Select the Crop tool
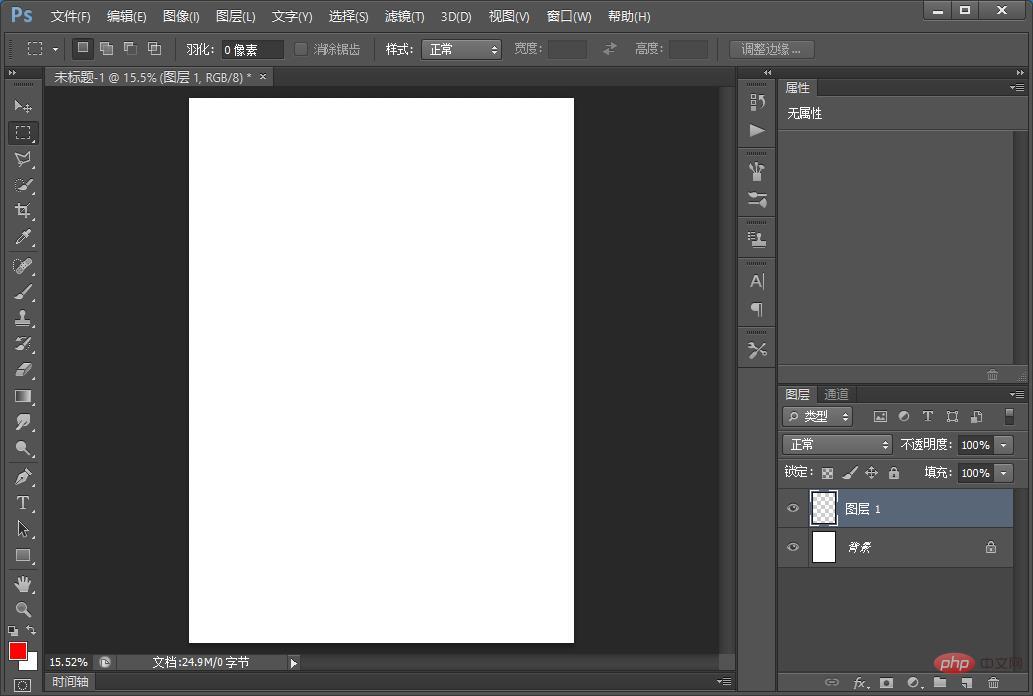This screenshot has height=696, width=1033. pyautogui.click(x=23, y=211)
